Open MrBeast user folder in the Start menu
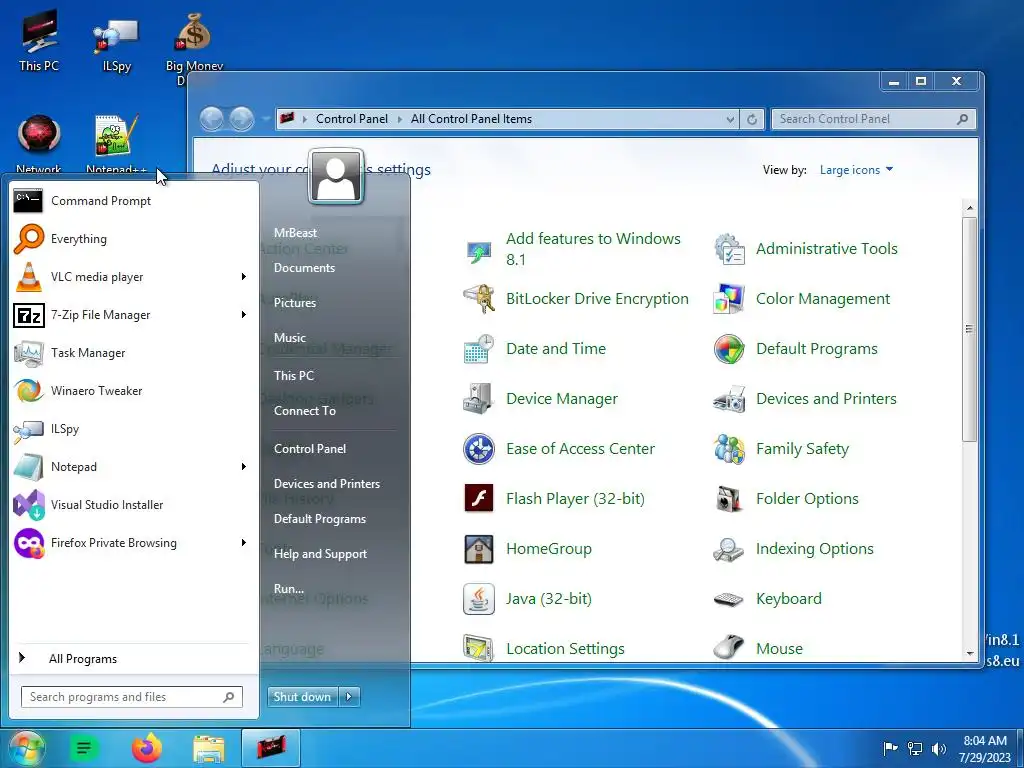Screen dimensions: 1024x768 295,232
